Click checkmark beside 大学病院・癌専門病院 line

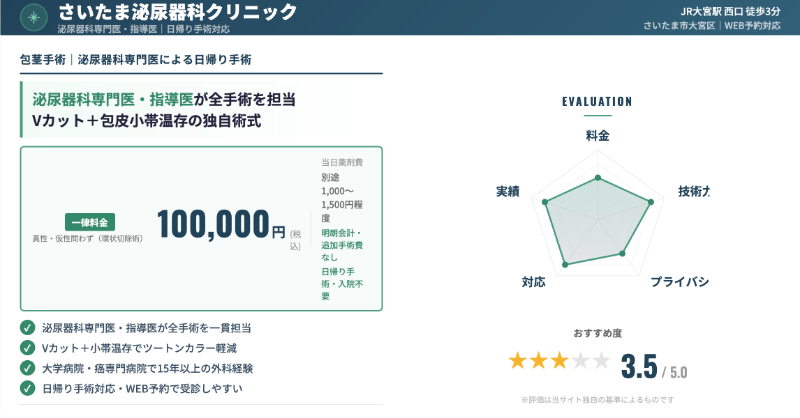(27, 367)
